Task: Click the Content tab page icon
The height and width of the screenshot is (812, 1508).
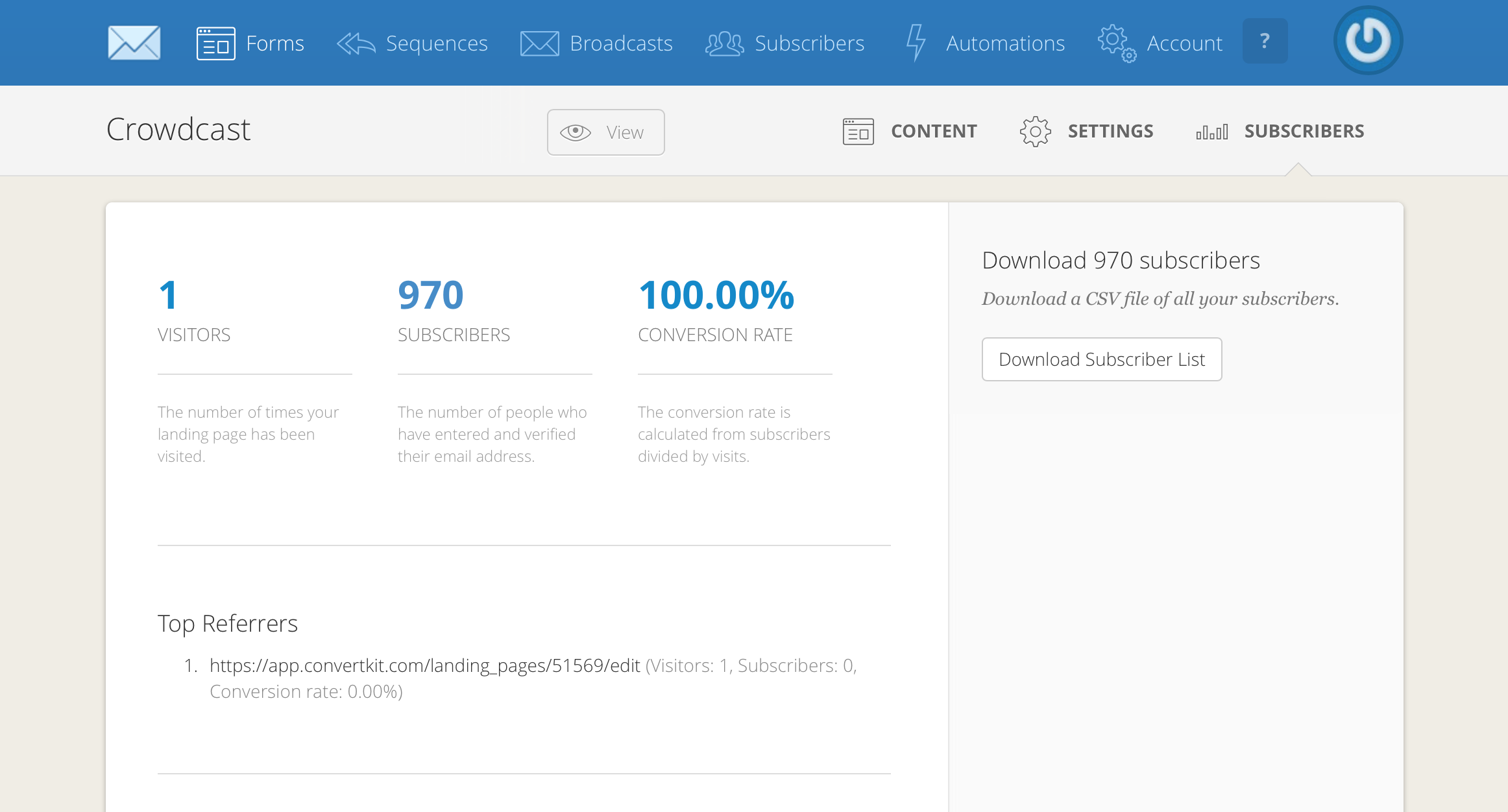Action: pos(858,132)
